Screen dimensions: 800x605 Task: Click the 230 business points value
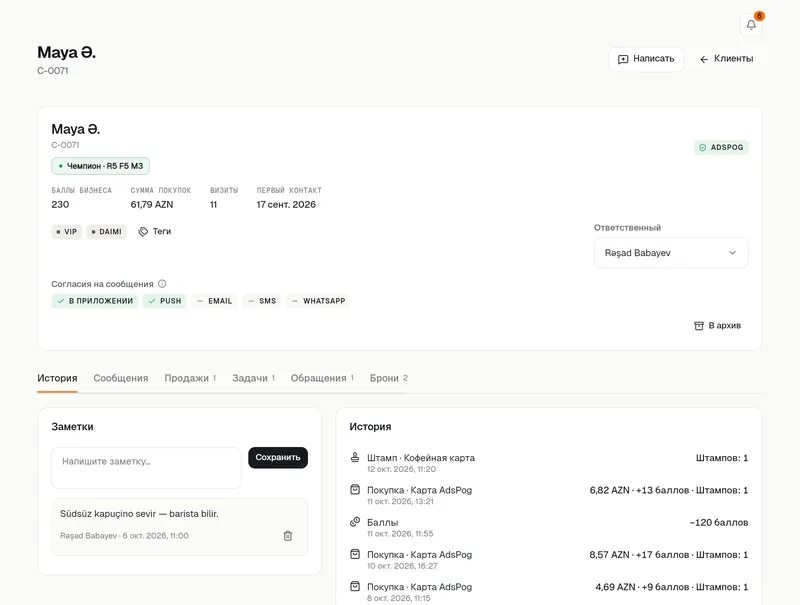tap(60, 205)
